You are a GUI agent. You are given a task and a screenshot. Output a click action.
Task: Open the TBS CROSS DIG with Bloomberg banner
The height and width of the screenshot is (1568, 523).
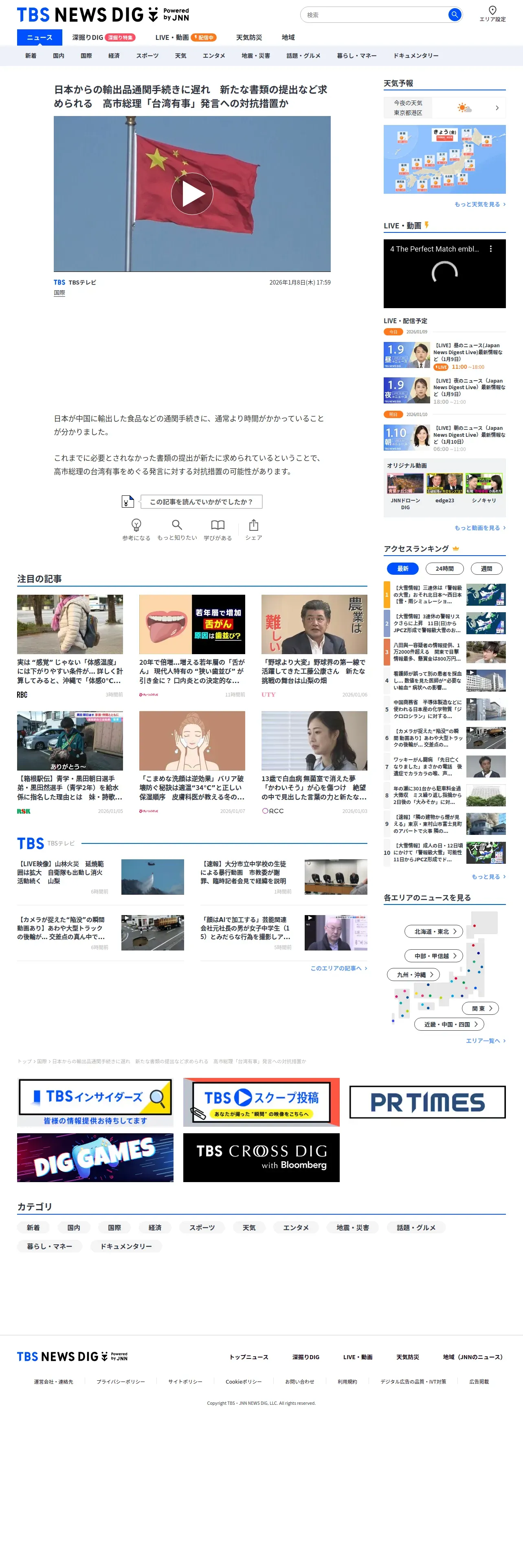coord(261,1158)
